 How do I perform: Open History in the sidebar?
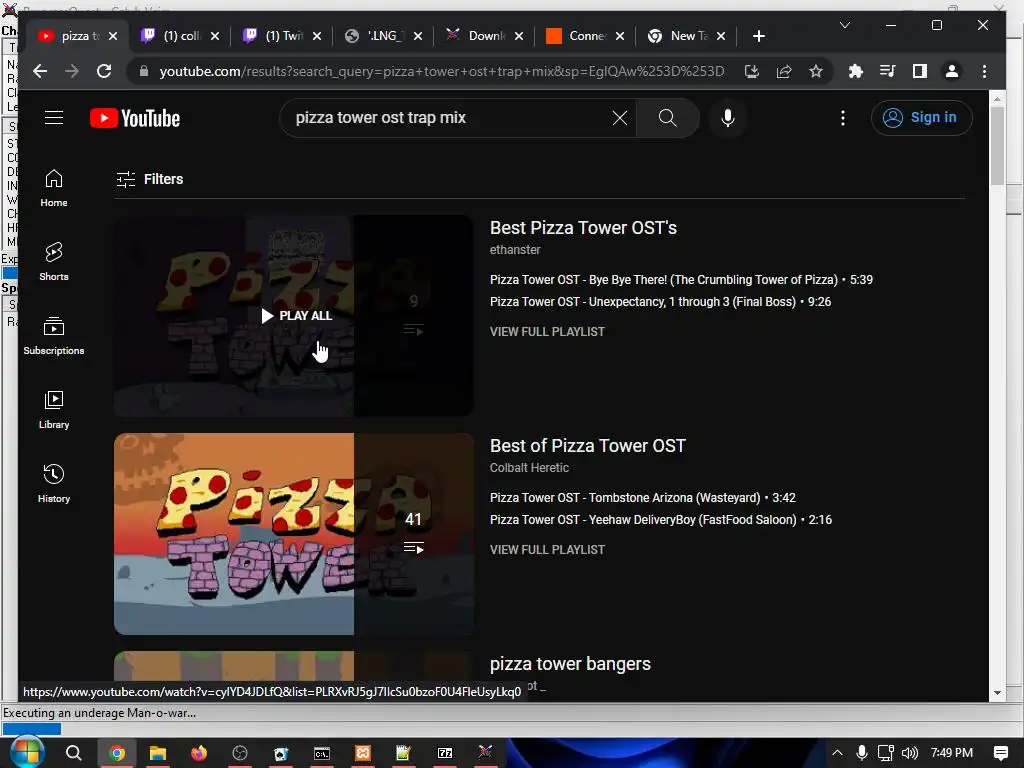tap(54, 483)
